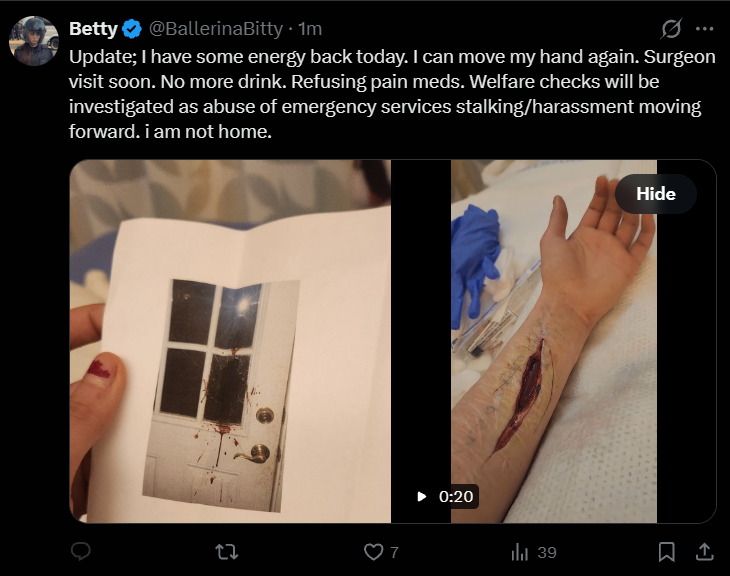Viewport: 730px width, 576px height.
Task: Open Betty's profile picture avatar
Action: coord(34,41)
